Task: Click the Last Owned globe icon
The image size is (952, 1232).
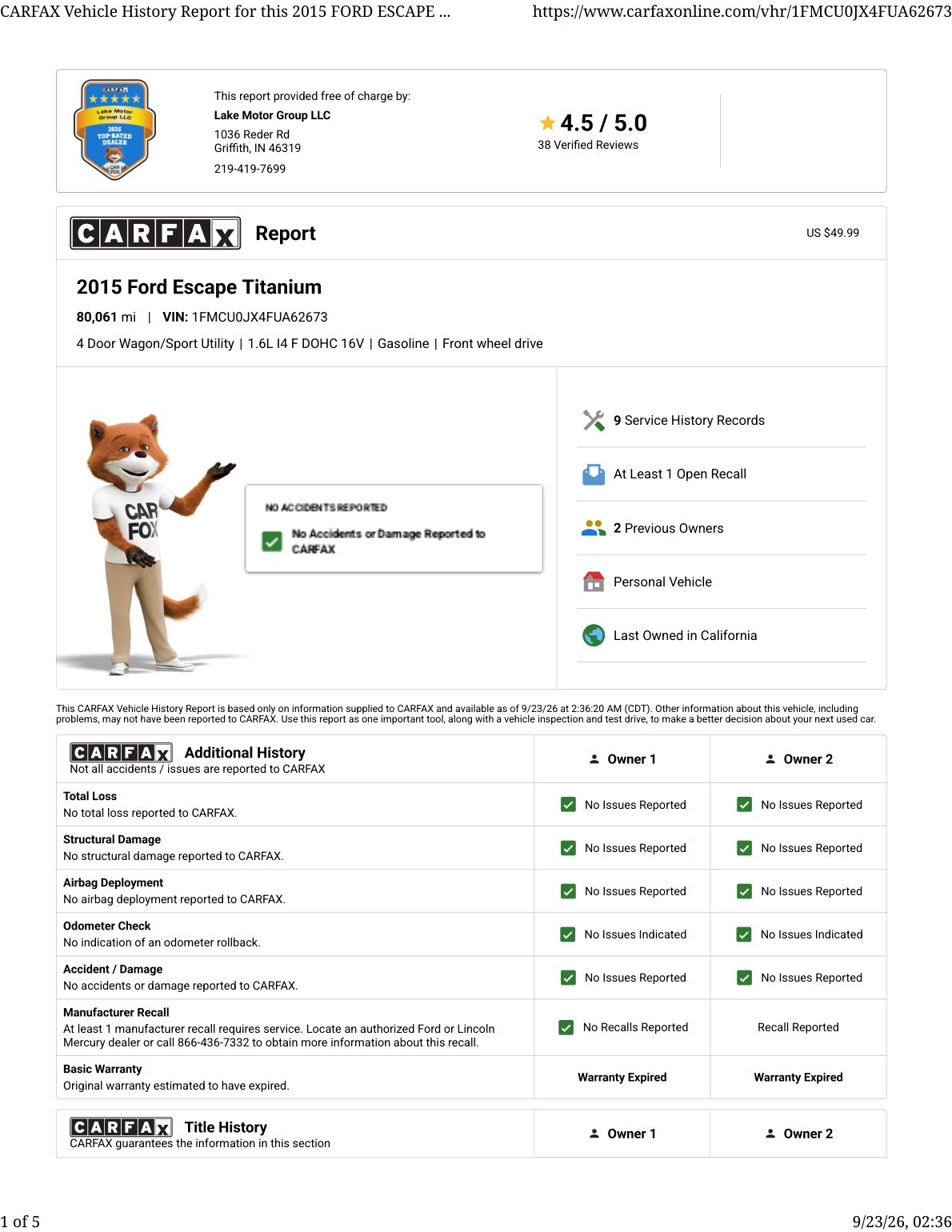Action: click(594, 635)
